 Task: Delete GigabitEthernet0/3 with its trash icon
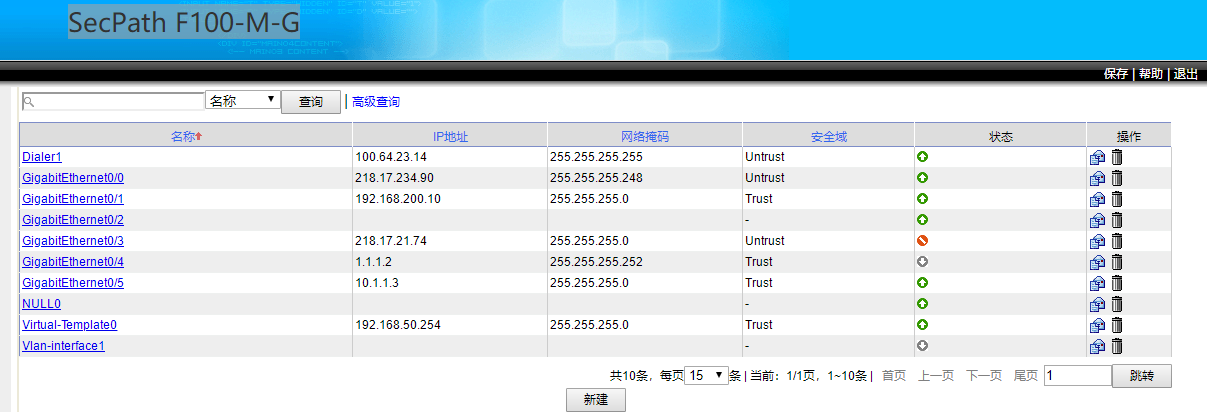tap(1117, 241)
